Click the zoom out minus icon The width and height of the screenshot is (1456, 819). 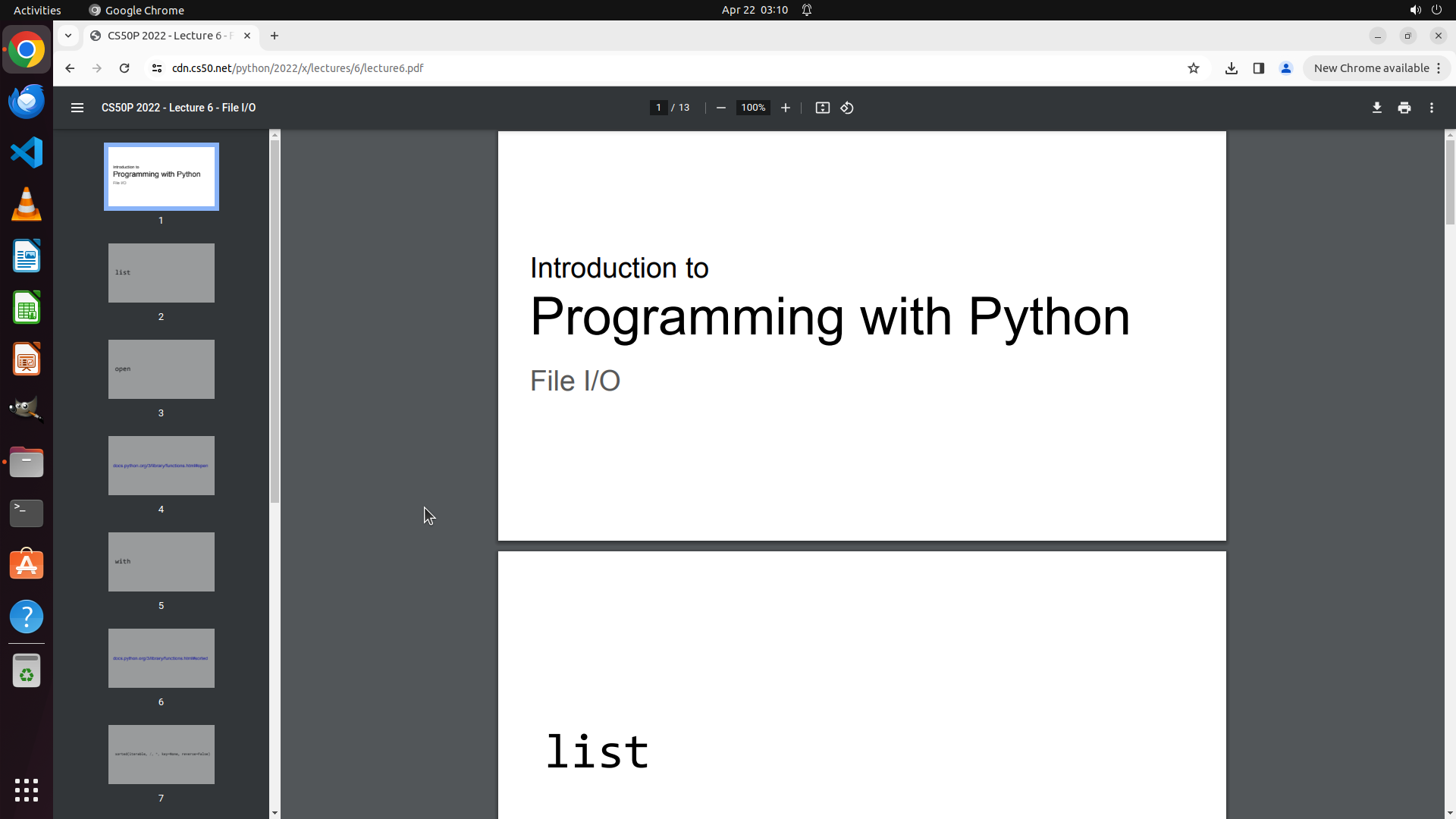tap(720, 108)
